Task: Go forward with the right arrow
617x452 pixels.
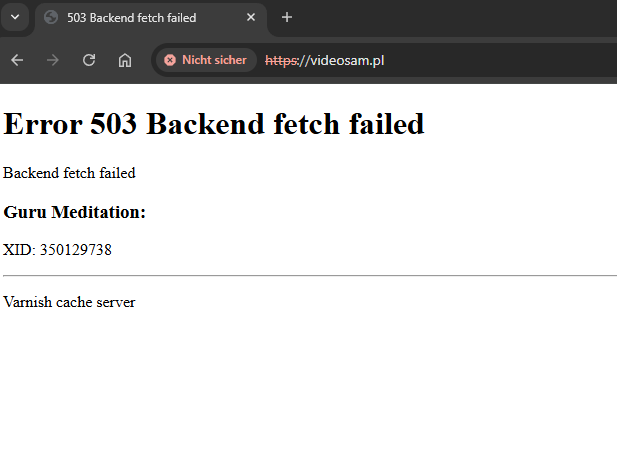Action: 52,60
